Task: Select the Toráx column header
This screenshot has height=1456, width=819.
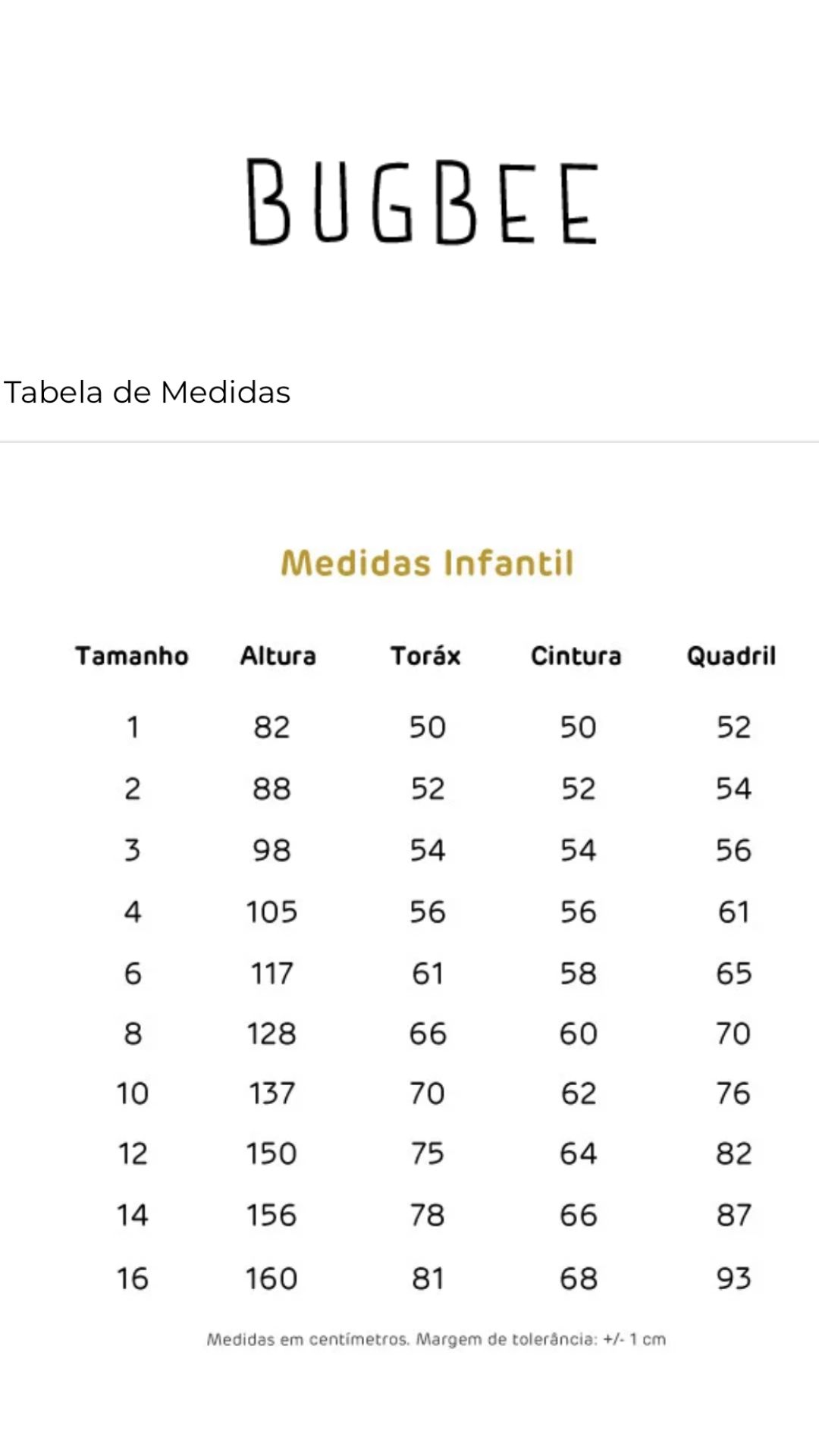Action: point(425,656)
